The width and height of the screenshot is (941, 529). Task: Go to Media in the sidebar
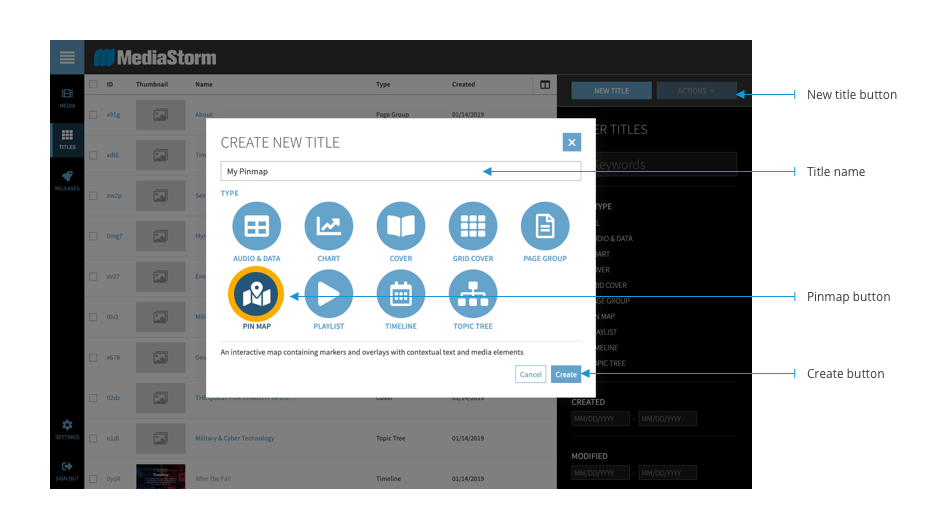(x=67, y=97)
